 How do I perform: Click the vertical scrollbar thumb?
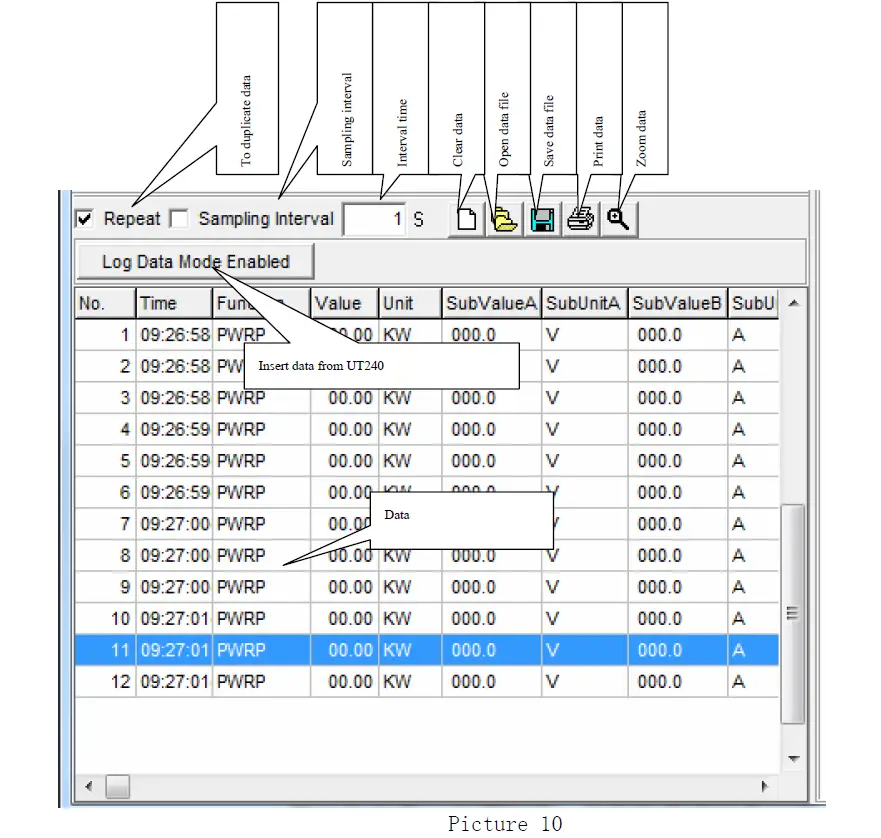pos(793,614)
